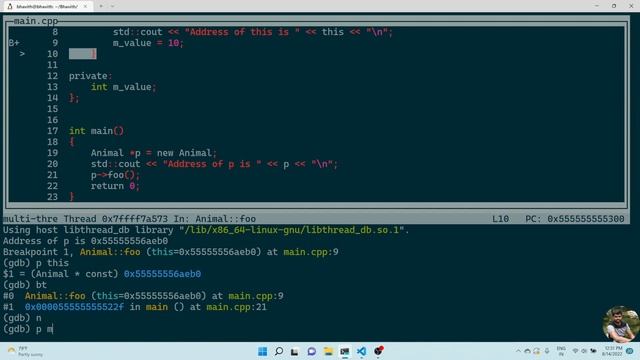Image resolution: width=640 pixels, height=360 pixels.
Task: Click the microphone tray icon
Action: (x=547, y=351)
